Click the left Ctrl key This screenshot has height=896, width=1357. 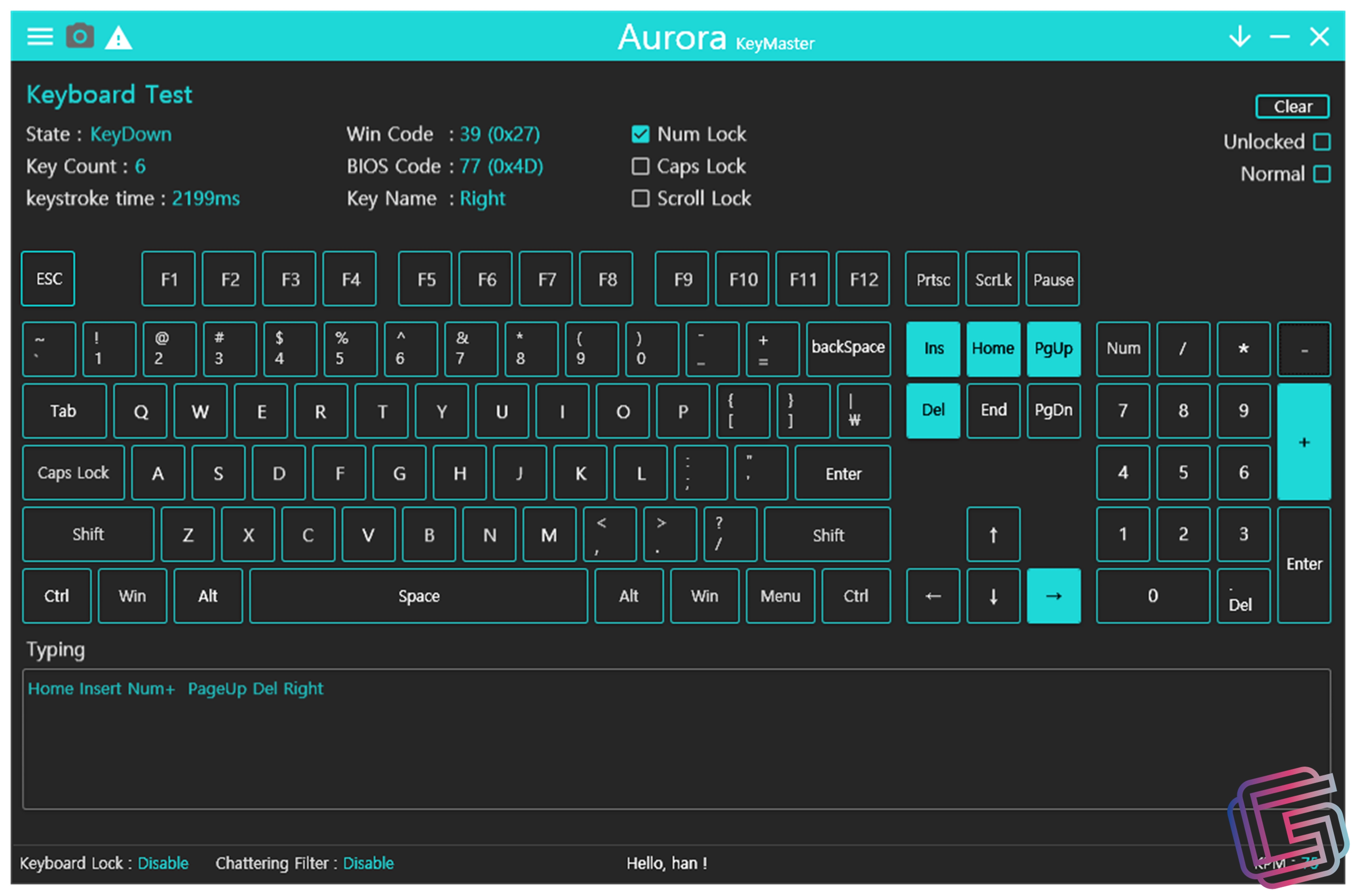tap(57, 596)
